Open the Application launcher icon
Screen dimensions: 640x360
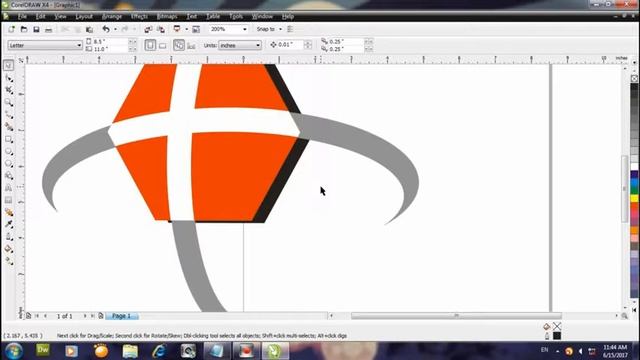click(177, 29)
